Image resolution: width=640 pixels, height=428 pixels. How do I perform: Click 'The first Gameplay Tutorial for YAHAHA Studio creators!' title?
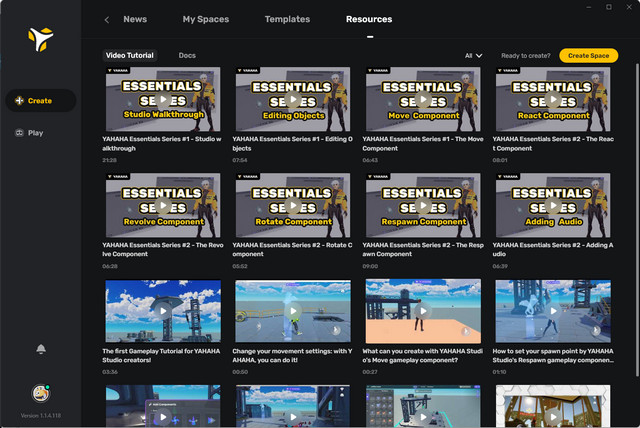[x=161, y=355]
